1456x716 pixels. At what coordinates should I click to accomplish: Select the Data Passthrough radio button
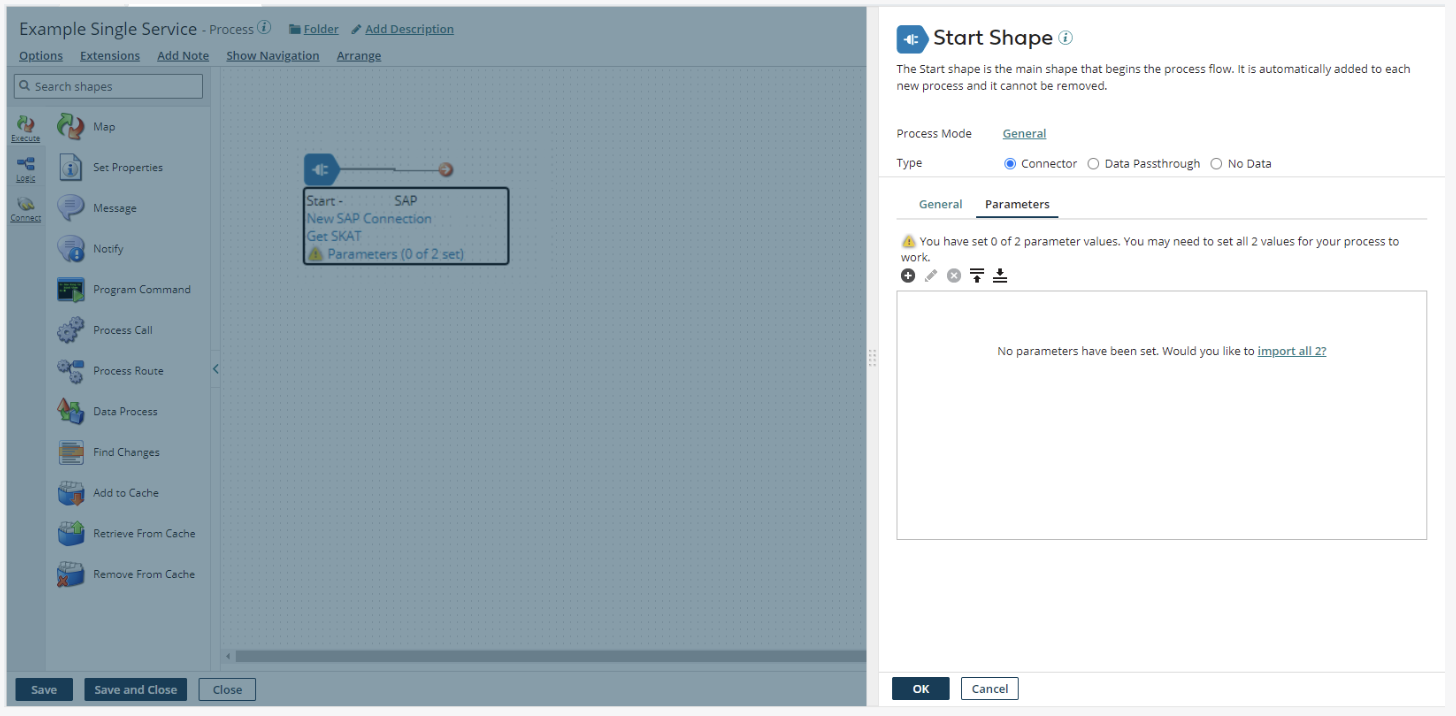coord(1093,164)
